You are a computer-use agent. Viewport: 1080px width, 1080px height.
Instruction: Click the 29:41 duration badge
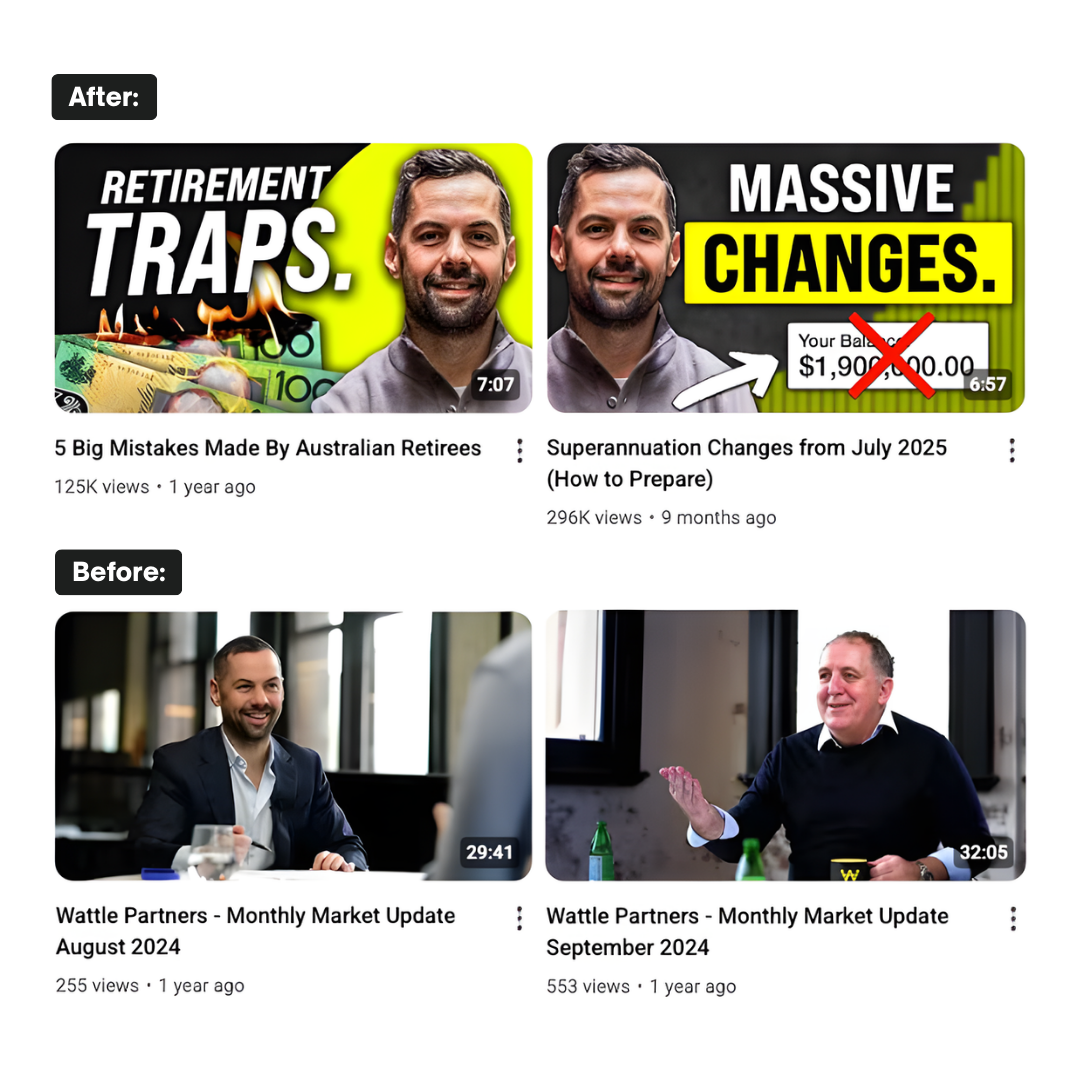click(x=489, y=853)
